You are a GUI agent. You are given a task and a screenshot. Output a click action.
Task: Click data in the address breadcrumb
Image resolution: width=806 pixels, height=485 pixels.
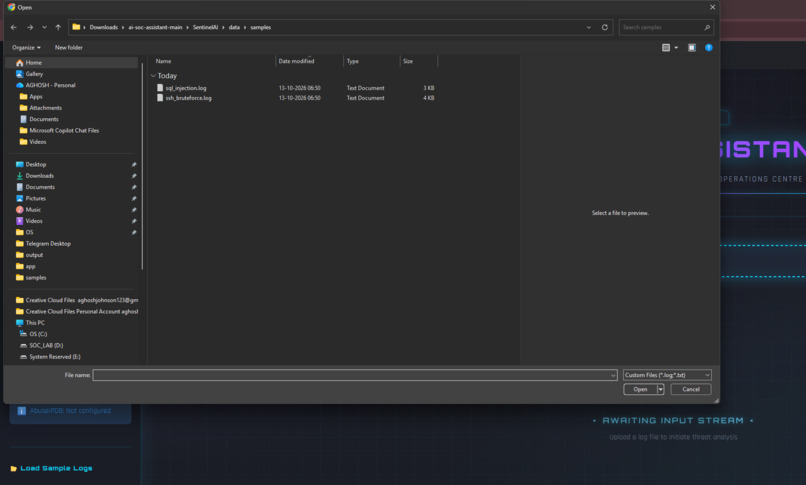234,27
